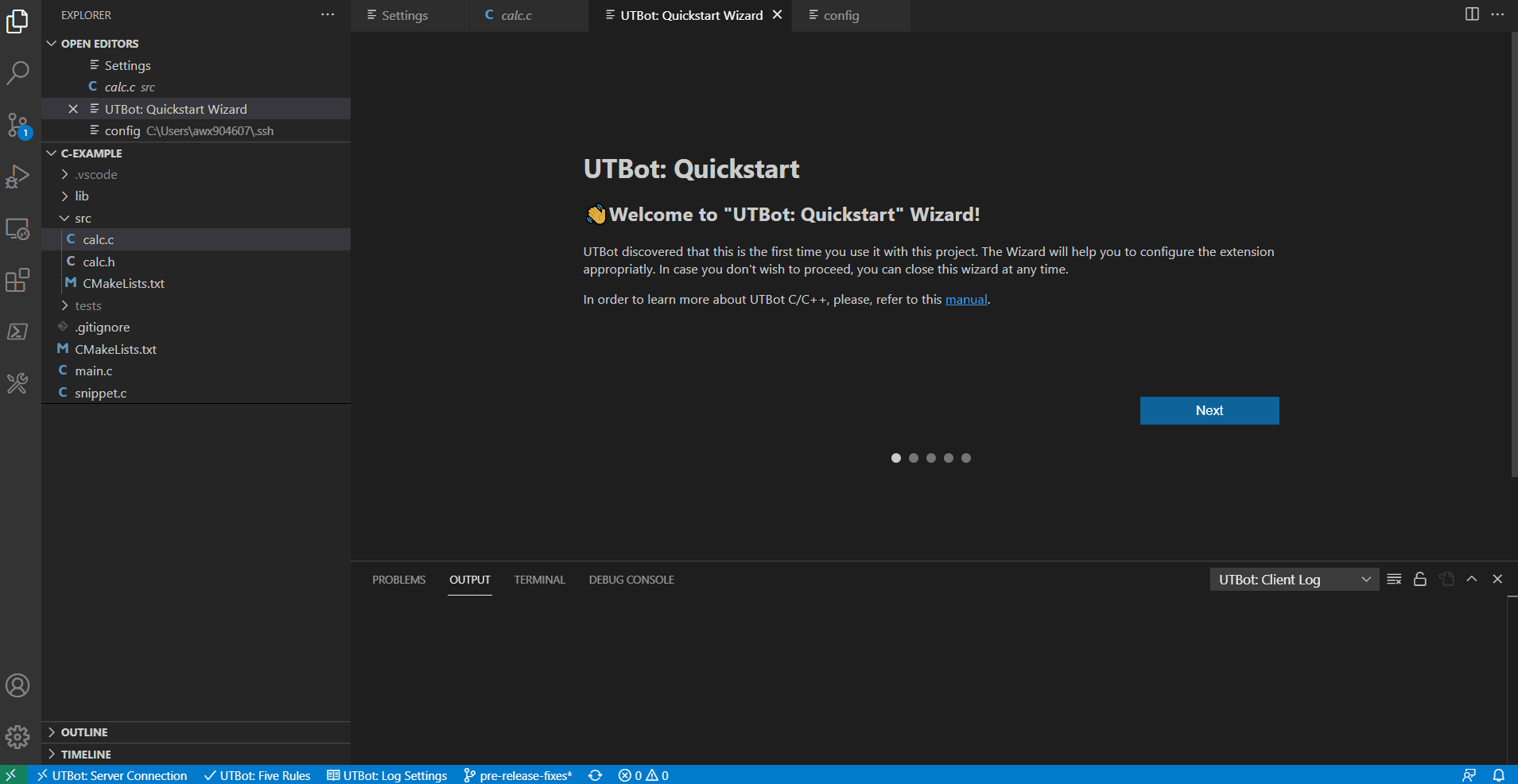Switch branch pre-release-fixes* in status bar
This screenshot has height=784, width=1518.
518,775
